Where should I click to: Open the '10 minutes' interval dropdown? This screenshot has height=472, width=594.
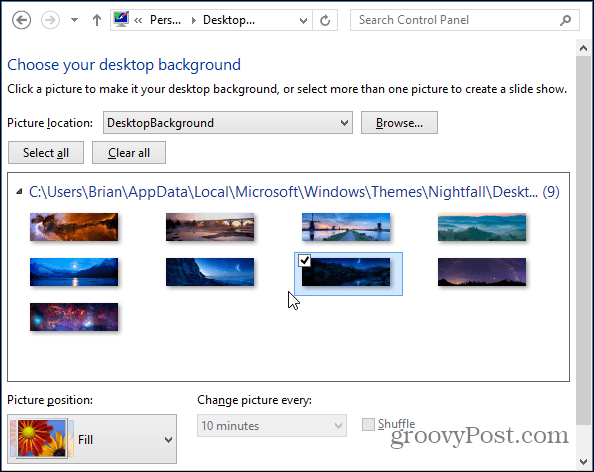272,426
